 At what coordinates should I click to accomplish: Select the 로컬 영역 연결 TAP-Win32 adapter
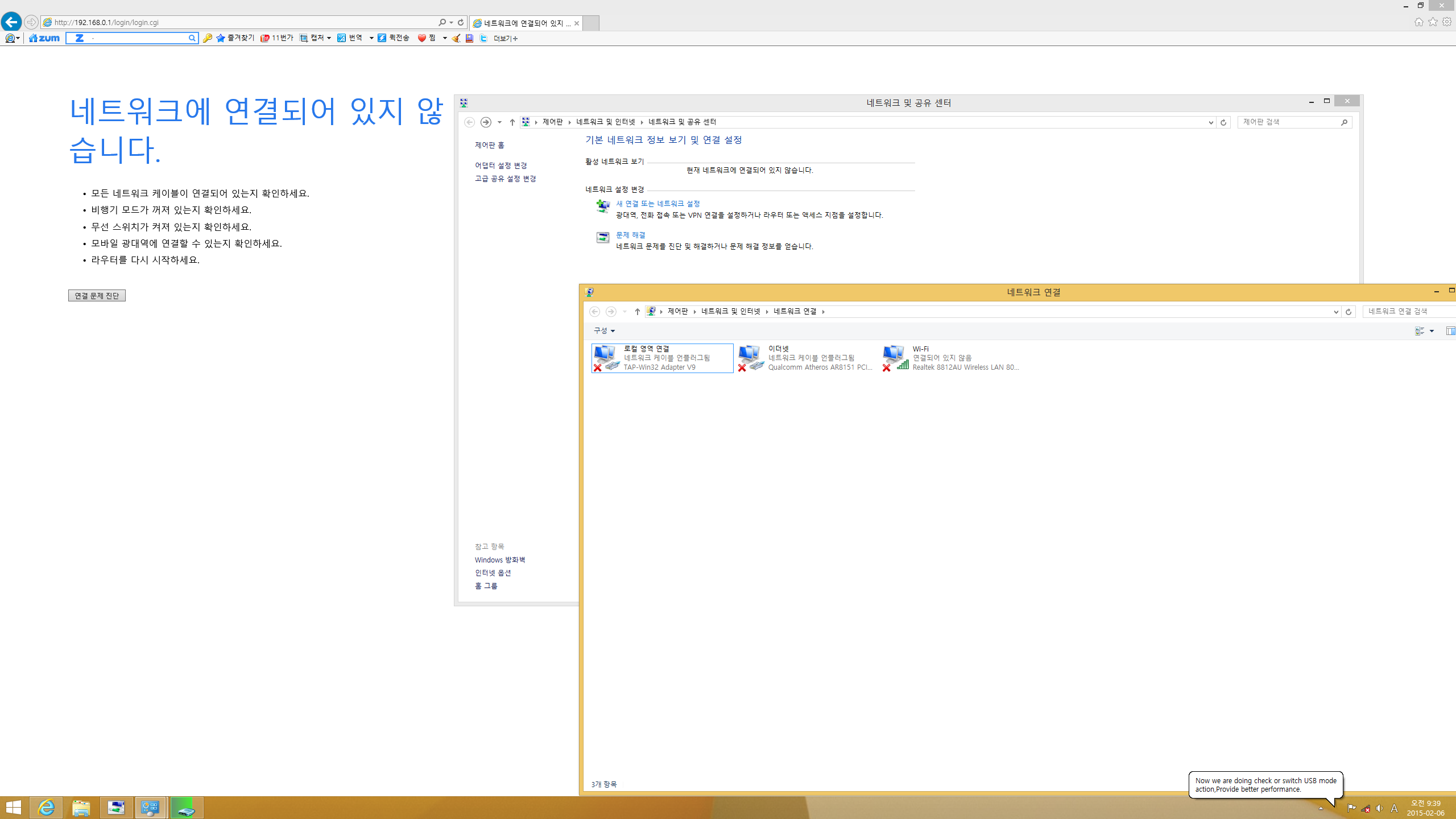click(x=663, y=358)
